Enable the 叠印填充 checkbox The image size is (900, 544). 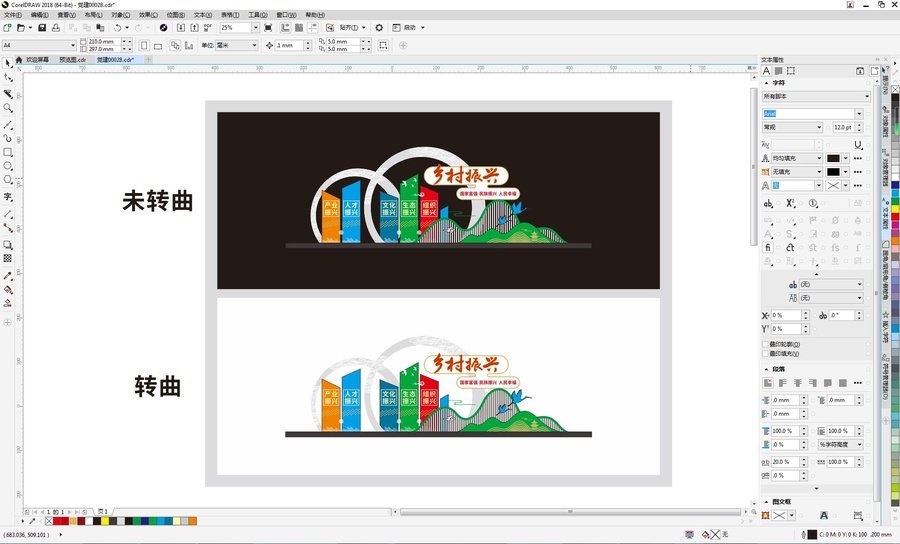pos(765,353)
